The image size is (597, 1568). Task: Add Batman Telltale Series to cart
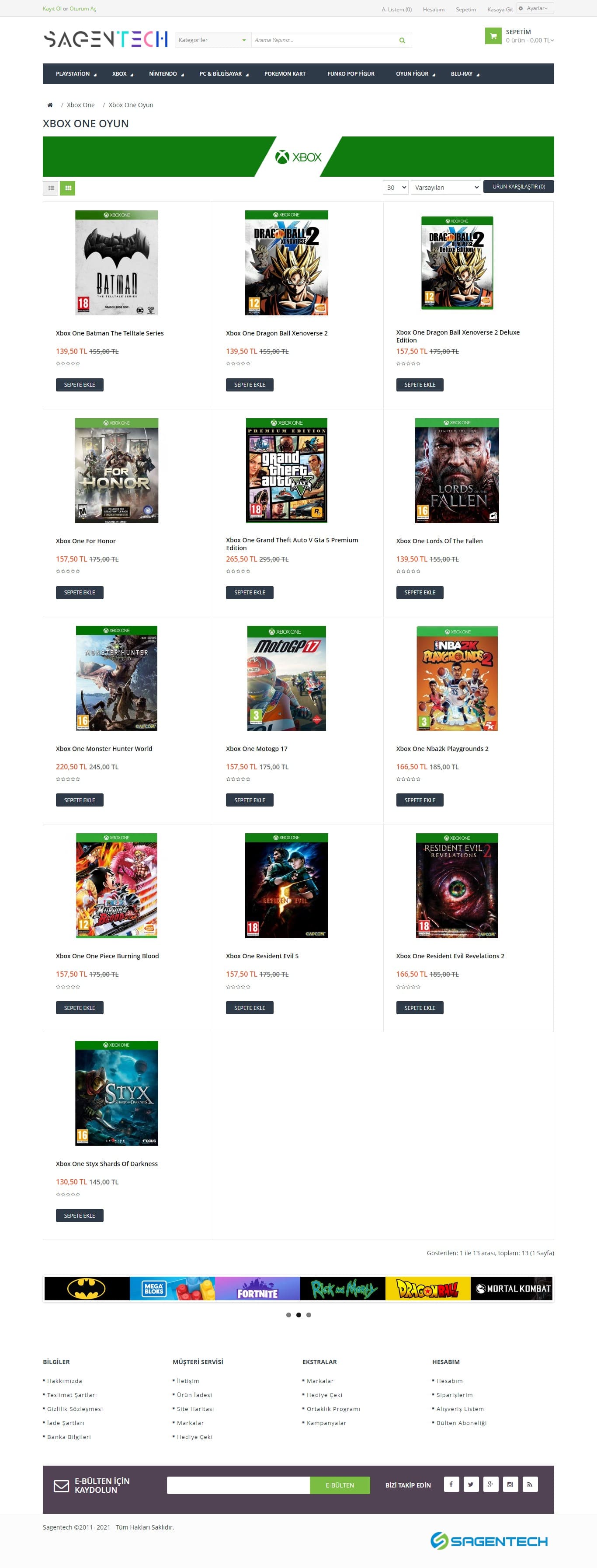coord(80,385)
